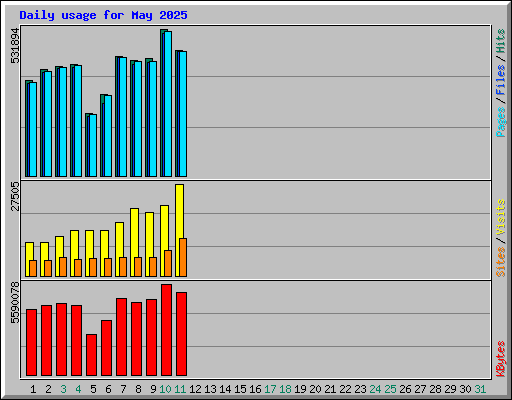Click day label 1 on the axis
The width and height of the screenshot is (512, 400).
33,389
